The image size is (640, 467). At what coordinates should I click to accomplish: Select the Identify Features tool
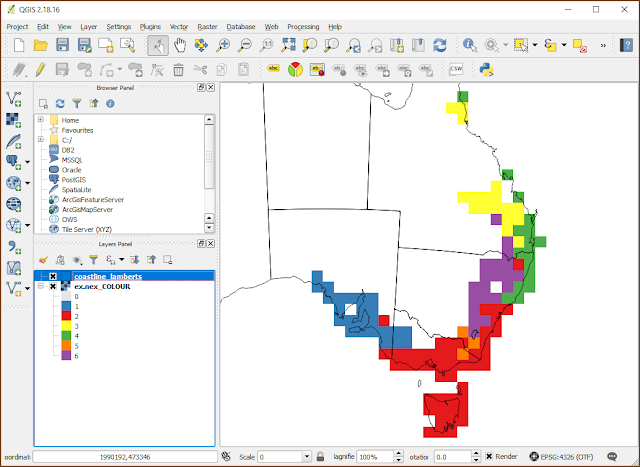470,45
